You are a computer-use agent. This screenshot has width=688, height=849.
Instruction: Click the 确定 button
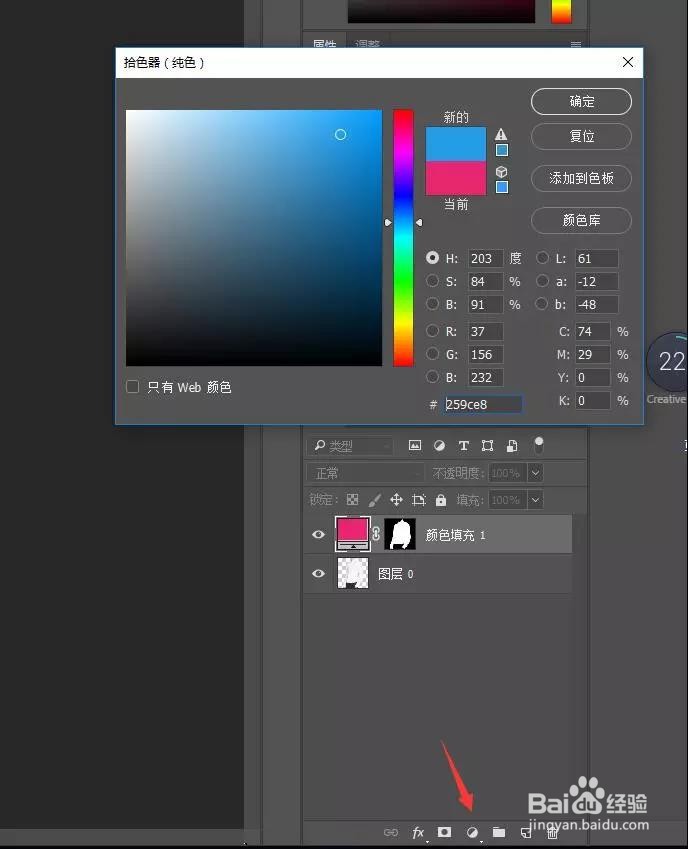(x=581, y=101)
